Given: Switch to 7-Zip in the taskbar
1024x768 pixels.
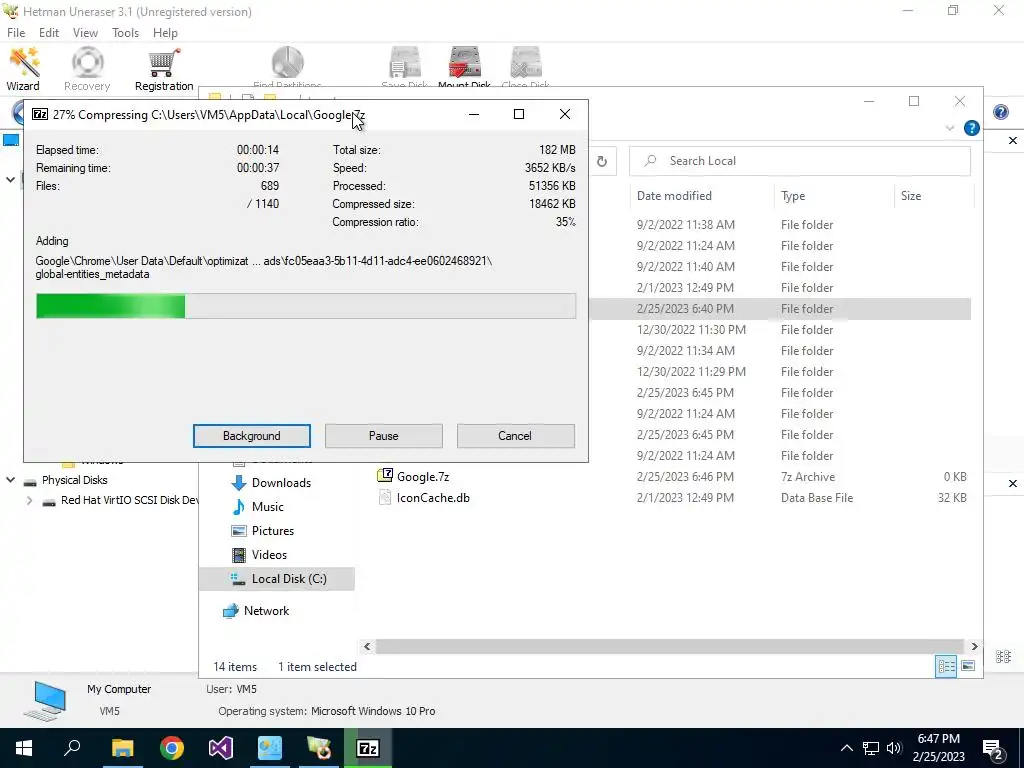Looking at the screenshot, I should click(x=368, y=748).
